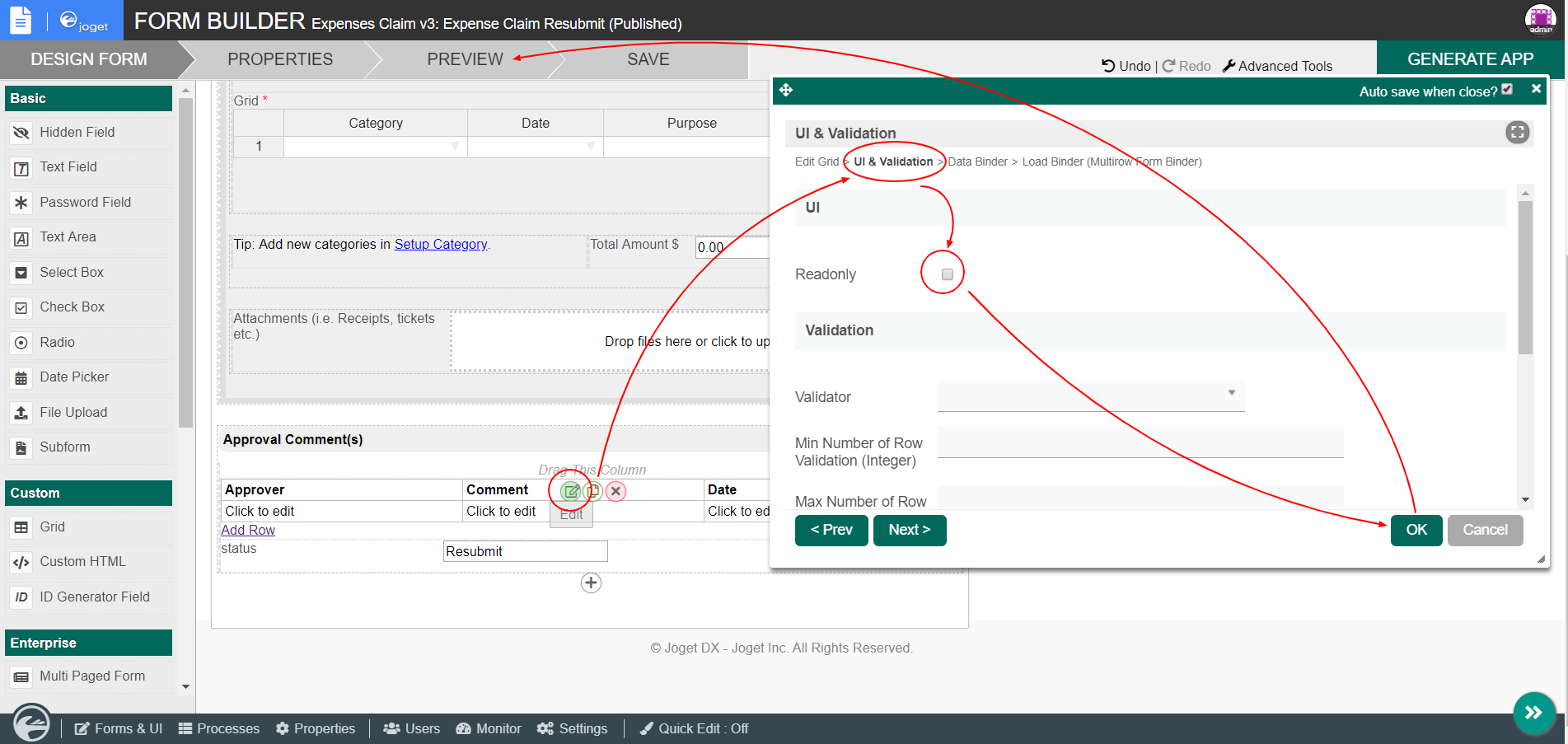
Task: Toggle Auto save when close checkbox
Action: pyautogui.click(x=1507, y=90)
